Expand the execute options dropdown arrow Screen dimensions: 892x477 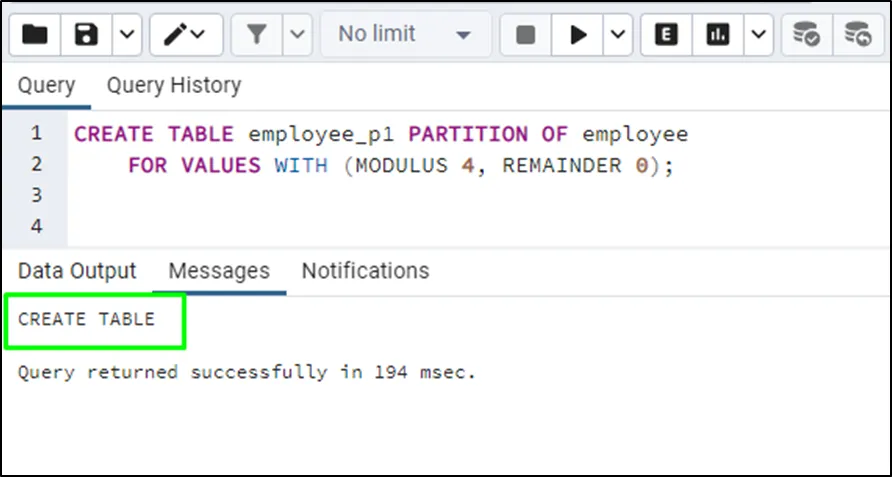point(617,35)
